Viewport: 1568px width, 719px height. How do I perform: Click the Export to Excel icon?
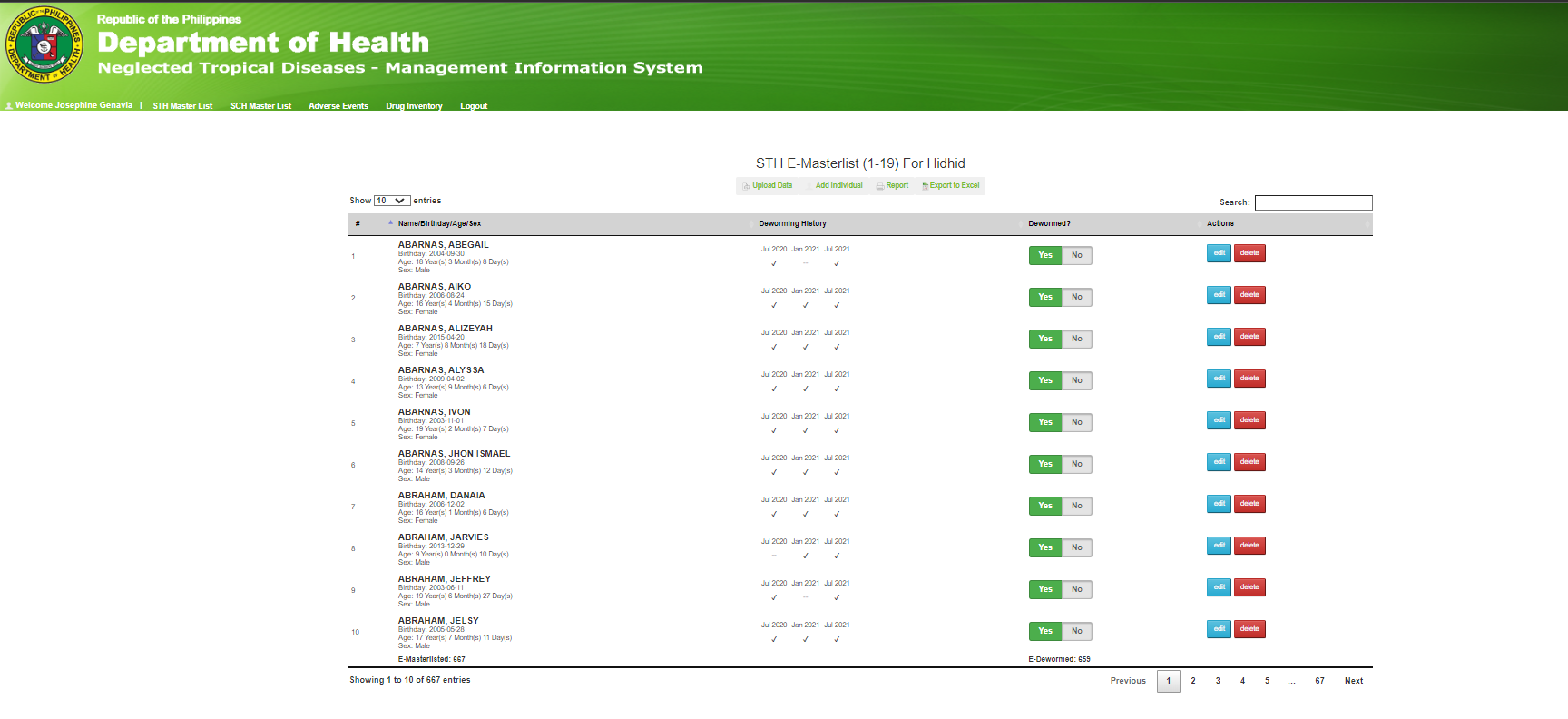(925, 186)
